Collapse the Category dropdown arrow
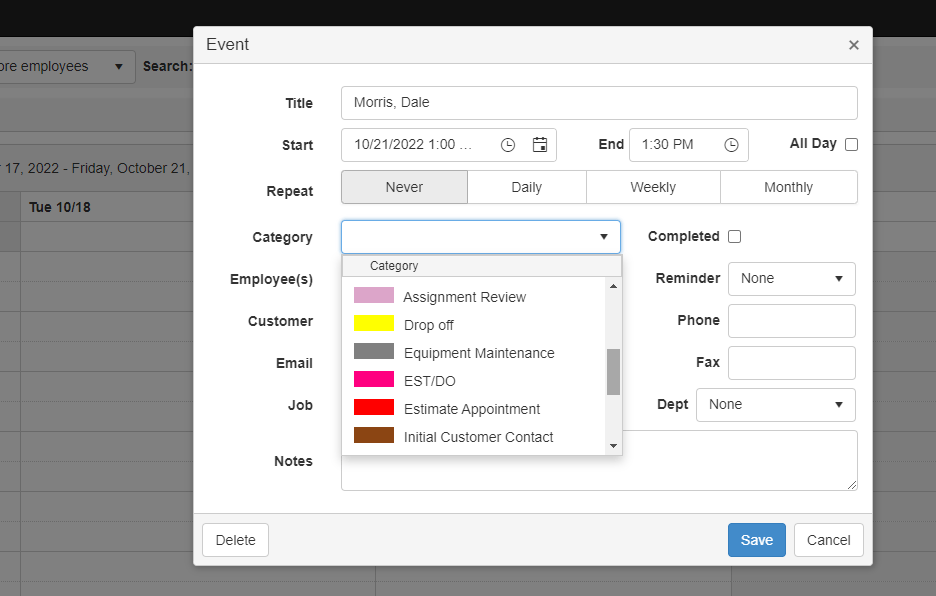This screenshot has width=936, height=596. (x=604, y=236)
